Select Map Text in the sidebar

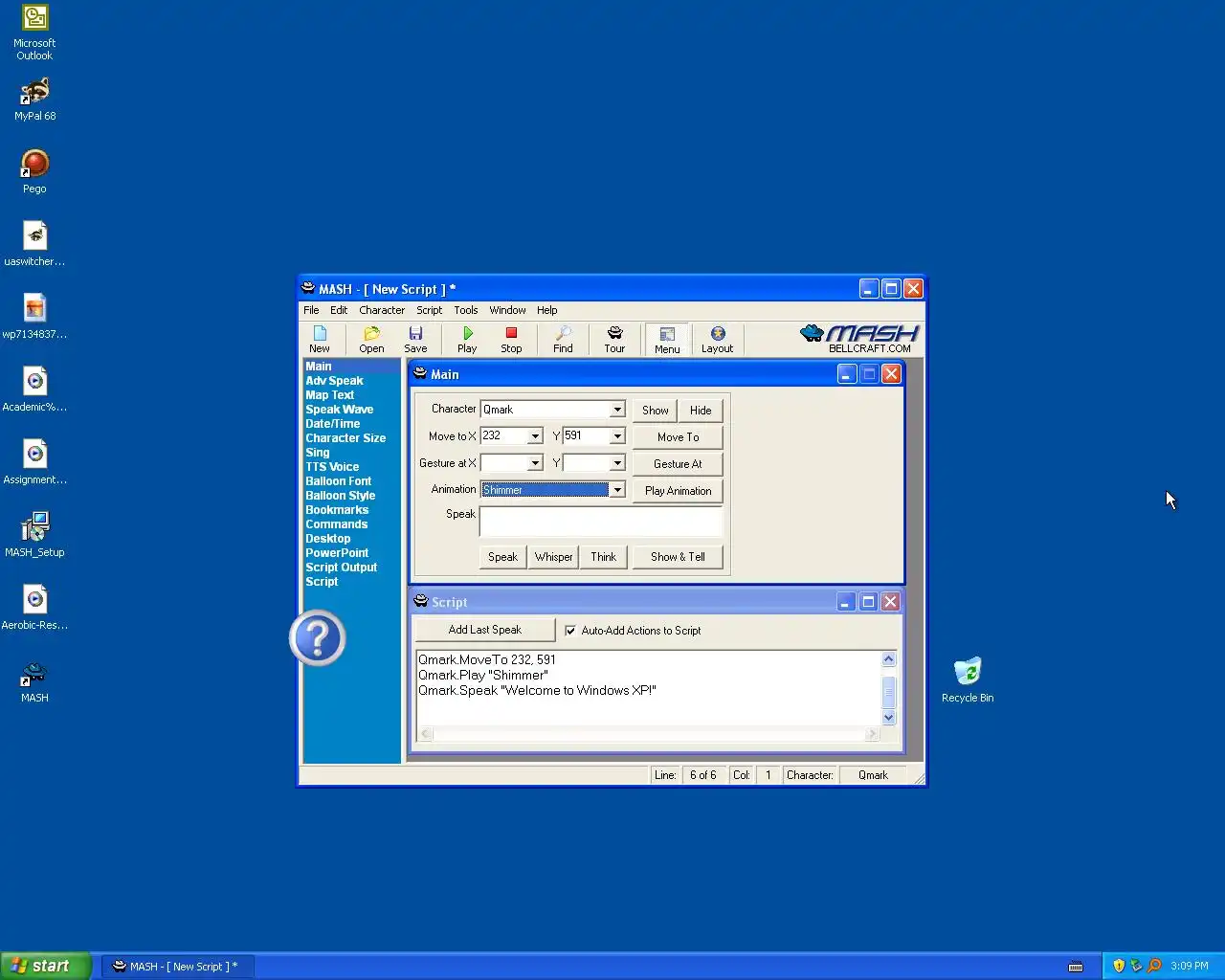[329, 395]
